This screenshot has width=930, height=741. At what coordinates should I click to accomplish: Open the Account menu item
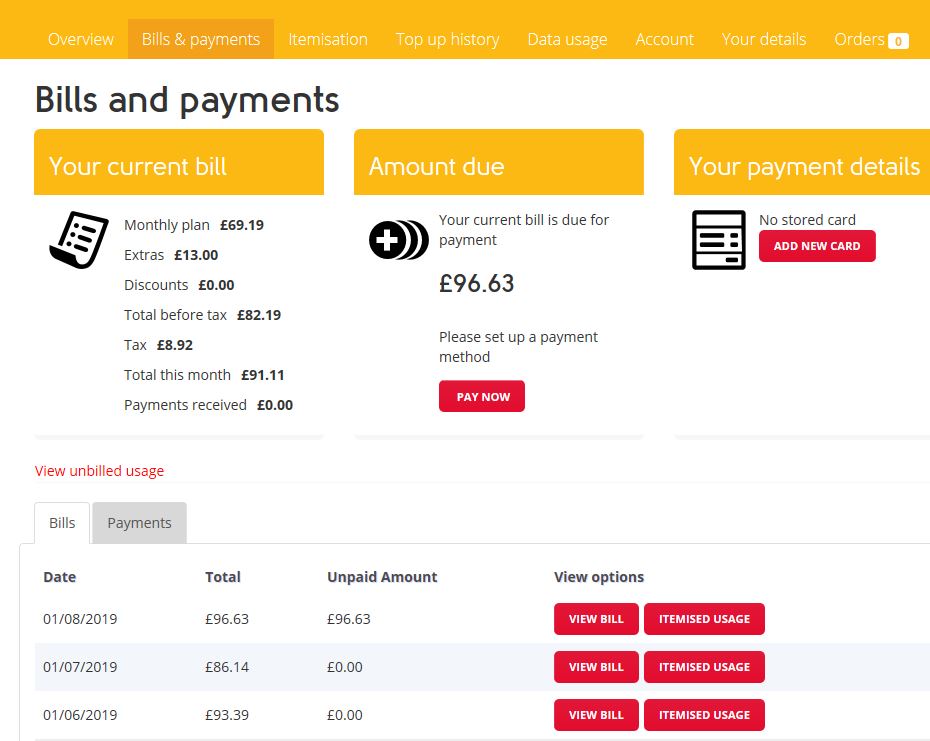pyautogui.click(x=664, y=39)
